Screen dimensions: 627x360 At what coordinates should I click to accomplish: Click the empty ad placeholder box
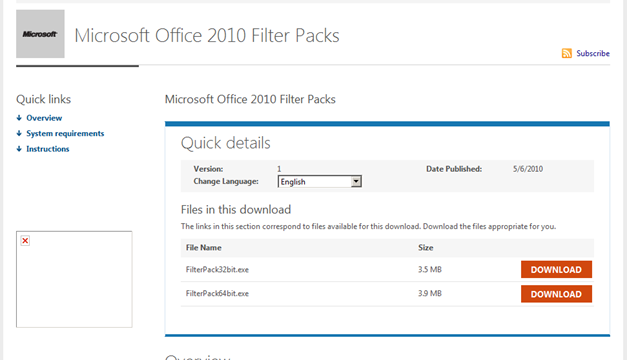coord(74,279)
